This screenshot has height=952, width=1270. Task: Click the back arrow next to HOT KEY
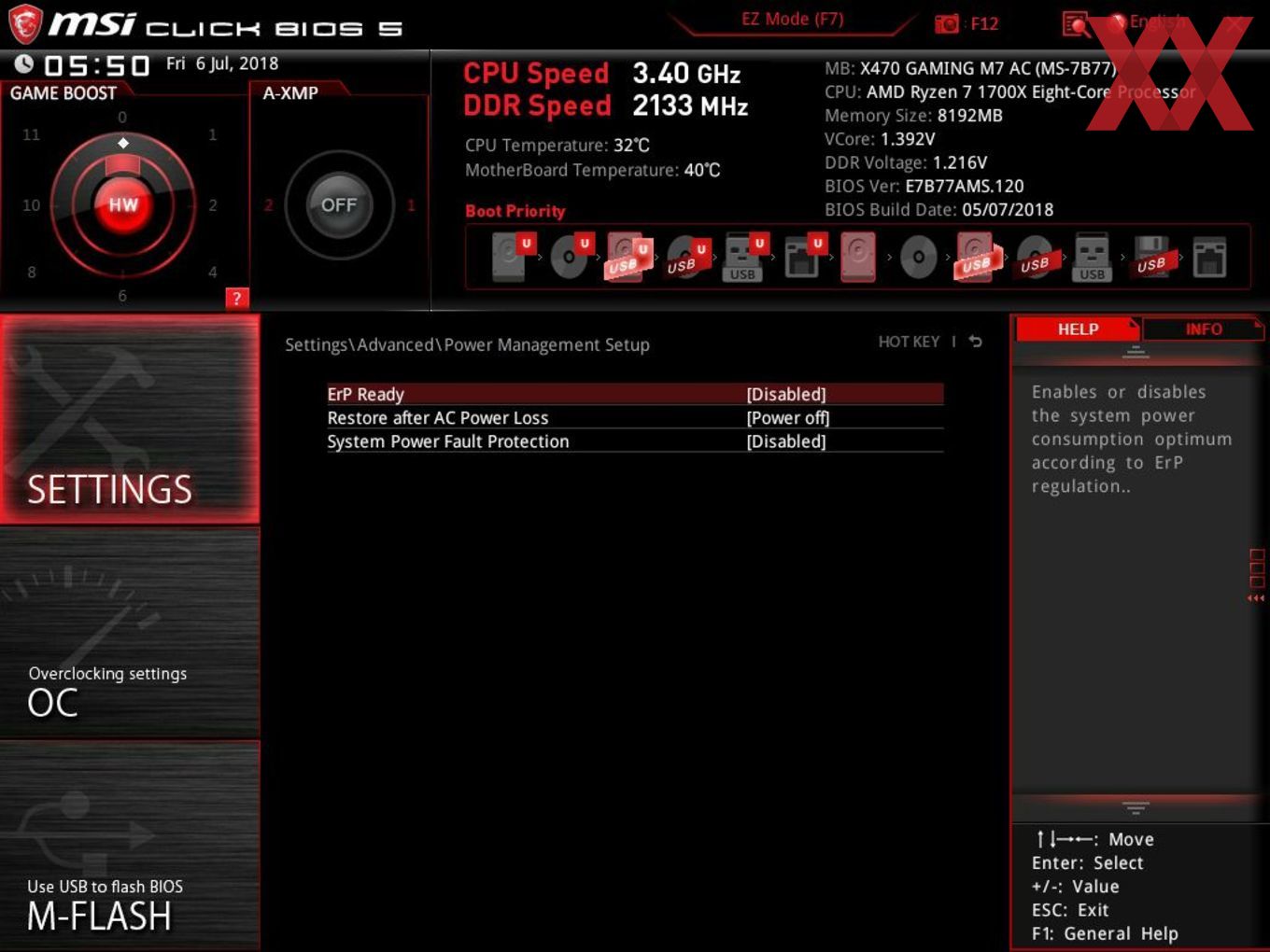[975, 342]
